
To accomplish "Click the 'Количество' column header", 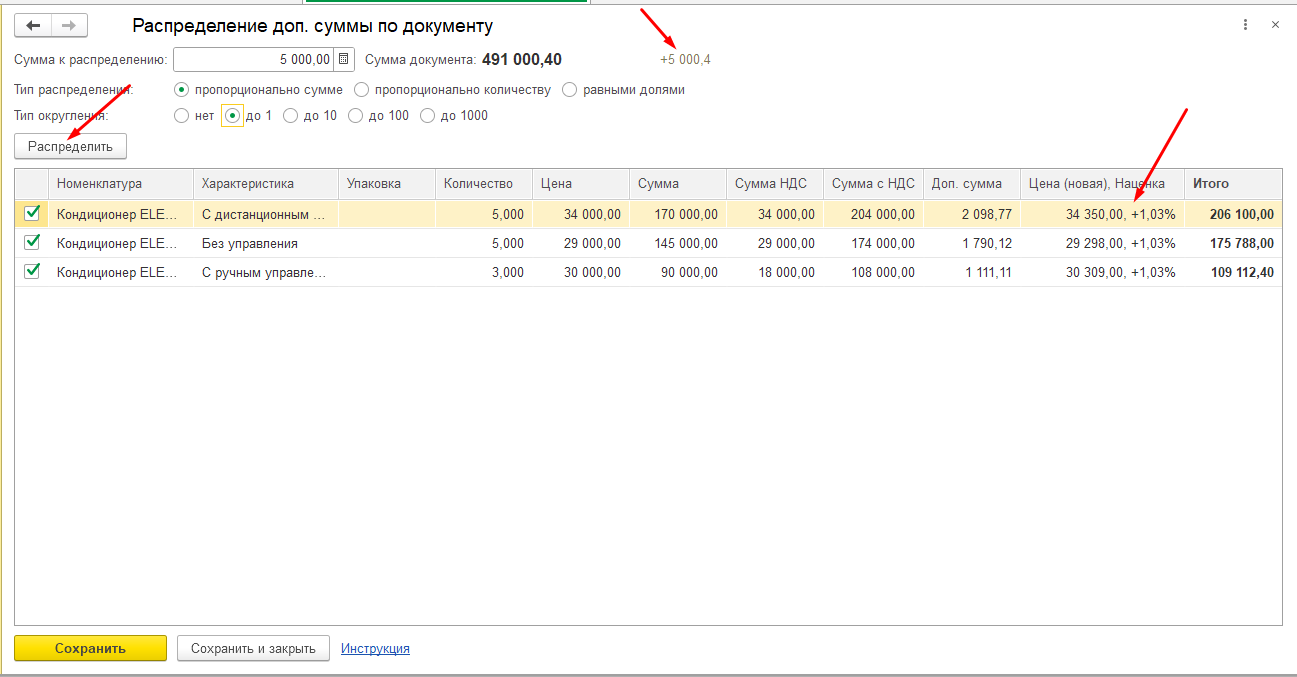I will 484,184.
